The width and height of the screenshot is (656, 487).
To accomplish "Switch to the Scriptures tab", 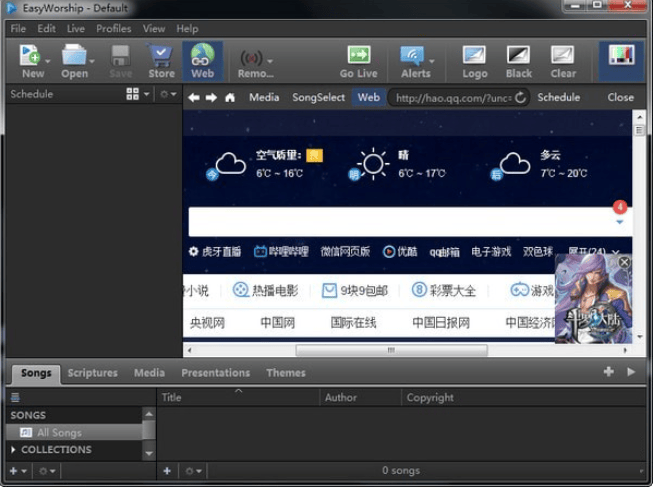I will (x=92, y=373).
